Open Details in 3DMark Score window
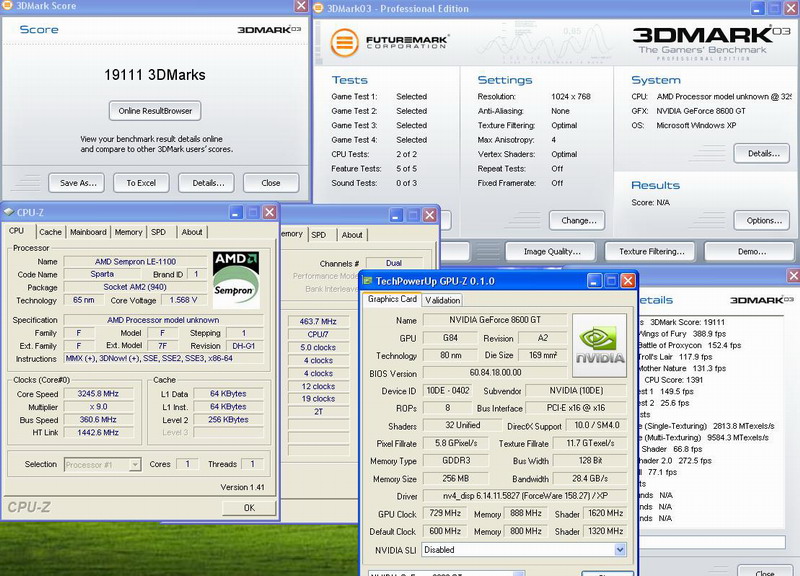The width and height of the screenshot is (800, 576). (208, 183)
